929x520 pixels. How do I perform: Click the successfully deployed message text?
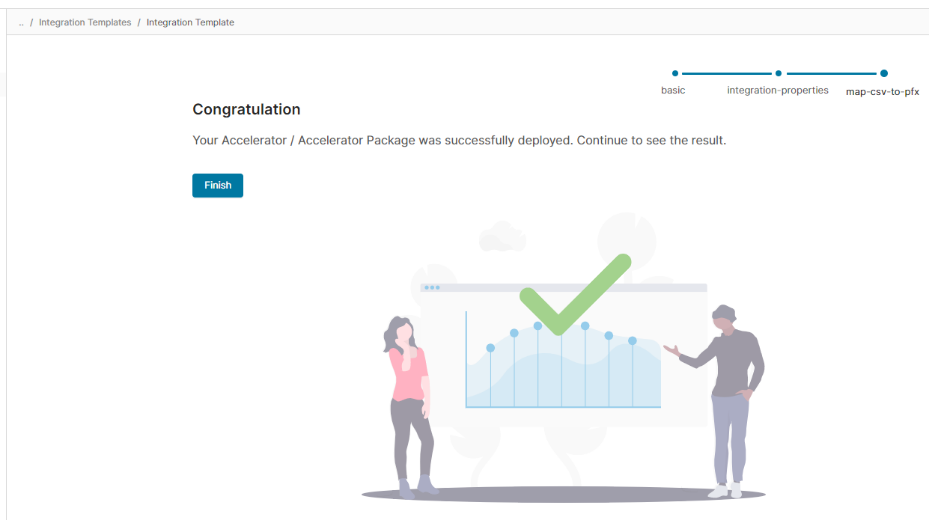coord(459,140)
